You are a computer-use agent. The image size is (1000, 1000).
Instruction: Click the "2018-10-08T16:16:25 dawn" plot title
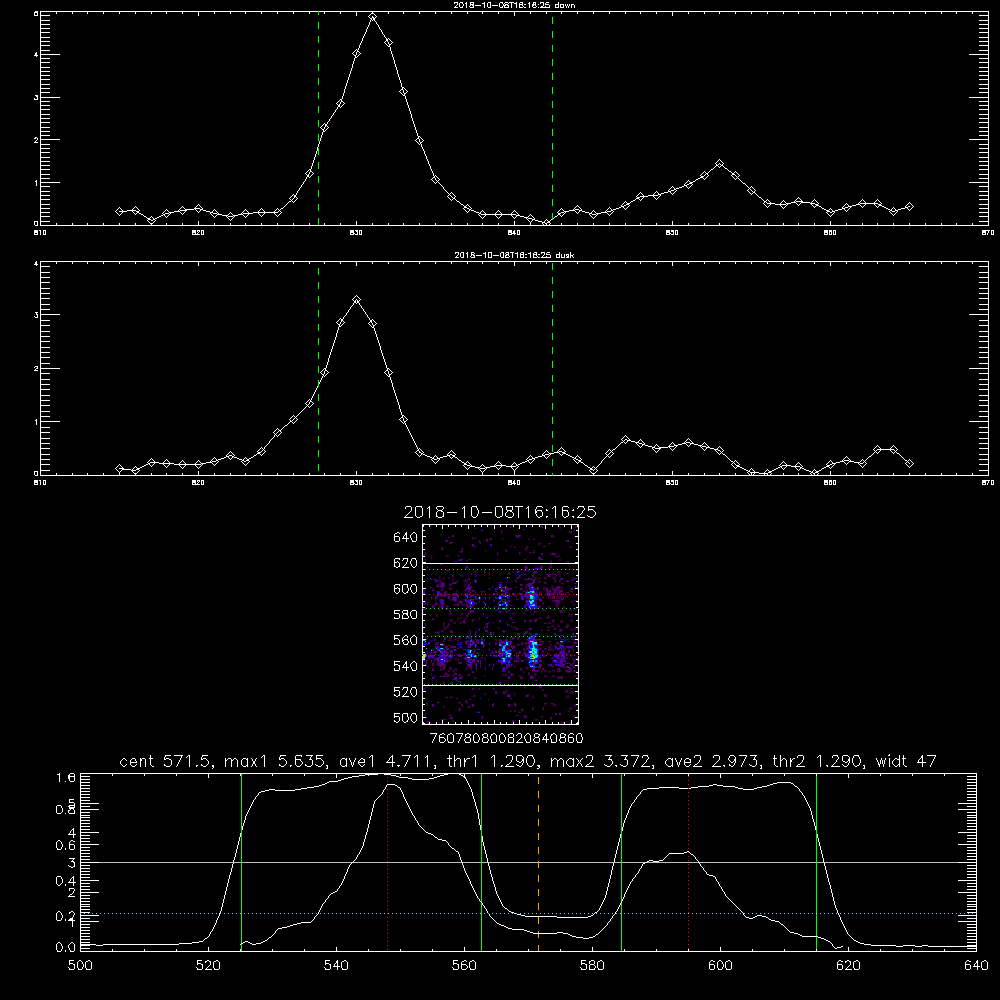514,5
